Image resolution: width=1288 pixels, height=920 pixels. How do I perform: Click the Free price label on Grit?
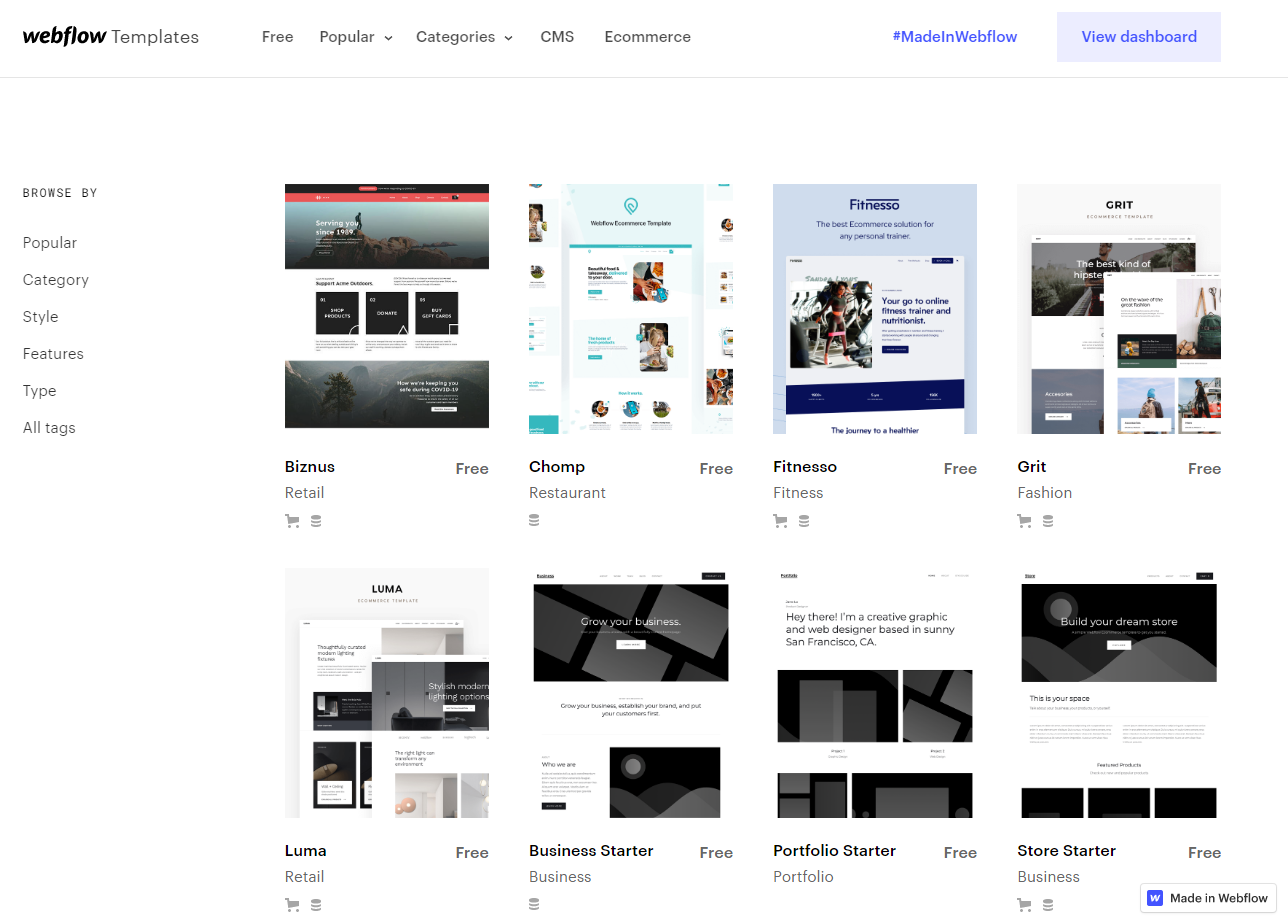[1204, 469]
